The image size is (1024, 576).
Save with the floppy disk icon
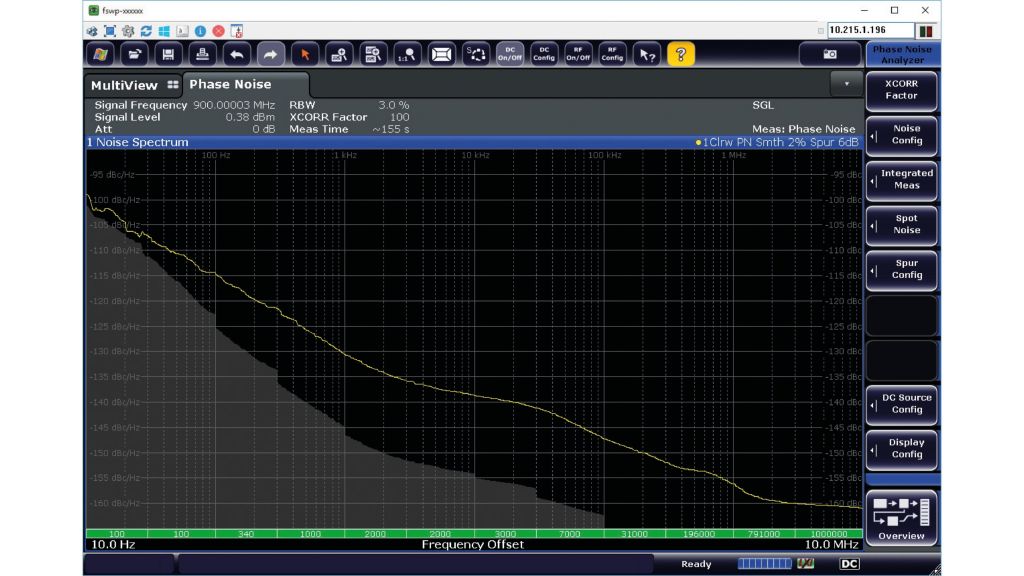(169, 54)
